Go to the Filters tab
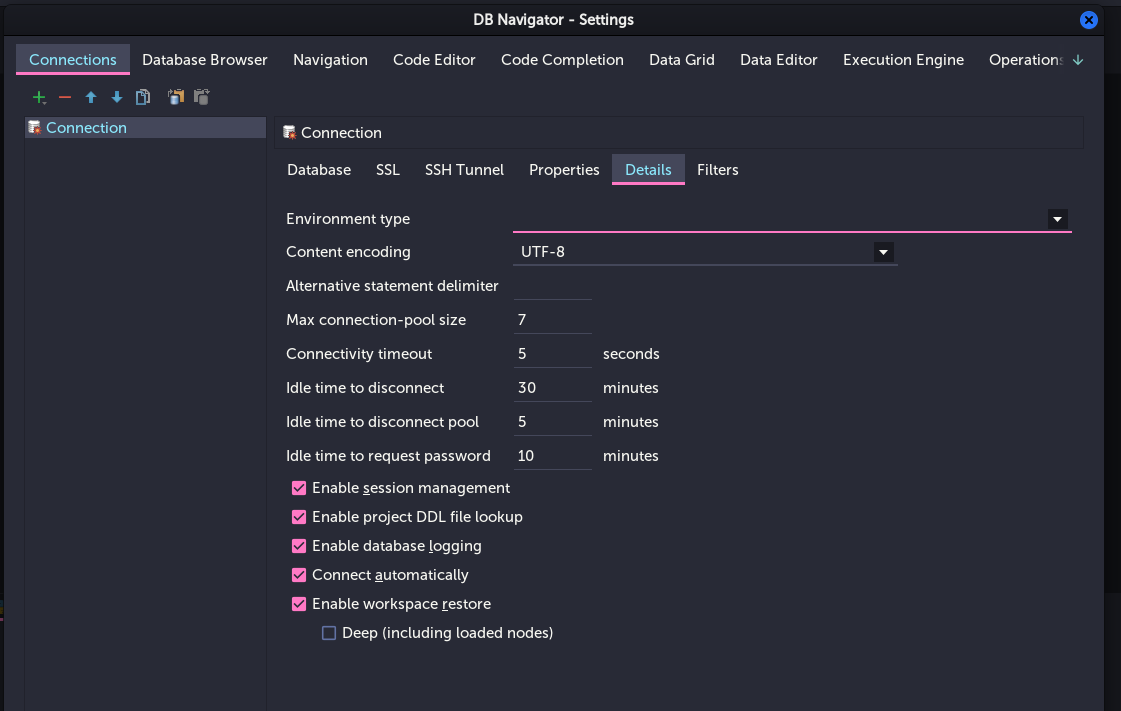Screen dimensions: 1121x711 [717, 170]
